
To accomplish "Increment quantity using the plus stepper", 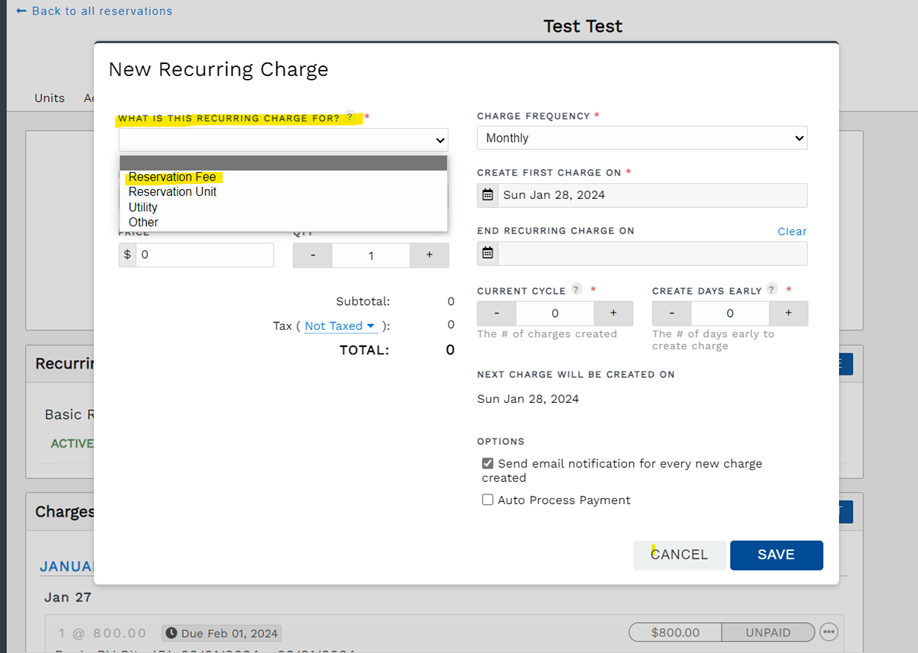I will [429, 255].
